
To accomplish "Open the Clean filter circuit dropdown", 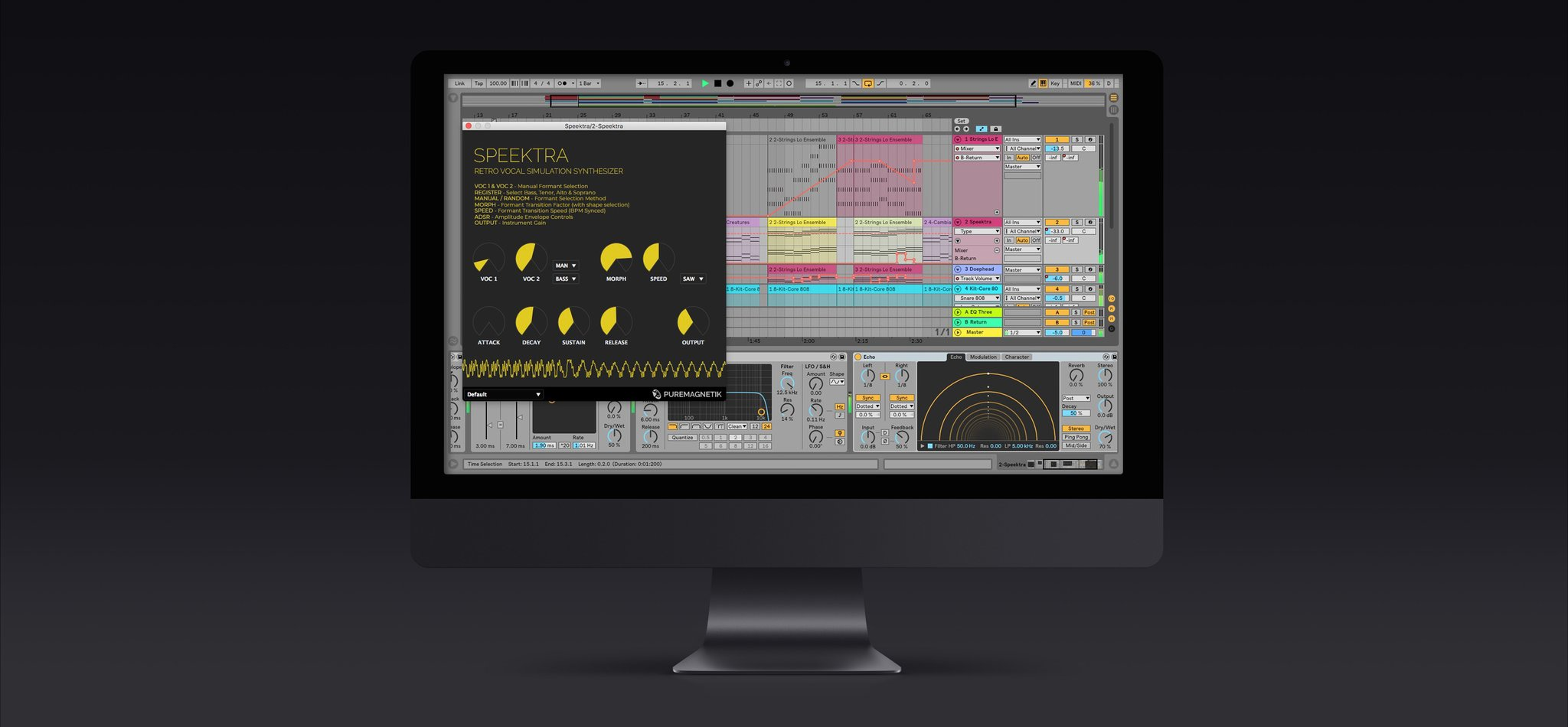I will tap(737, 426).
